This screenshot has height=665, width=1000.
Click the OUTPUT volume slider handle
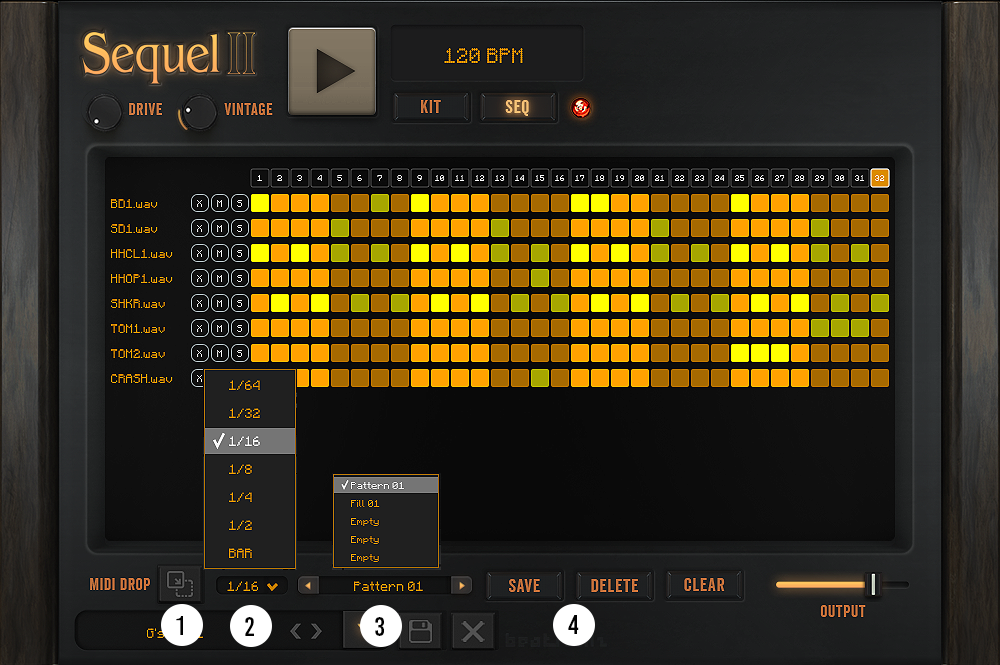(873, 584)
